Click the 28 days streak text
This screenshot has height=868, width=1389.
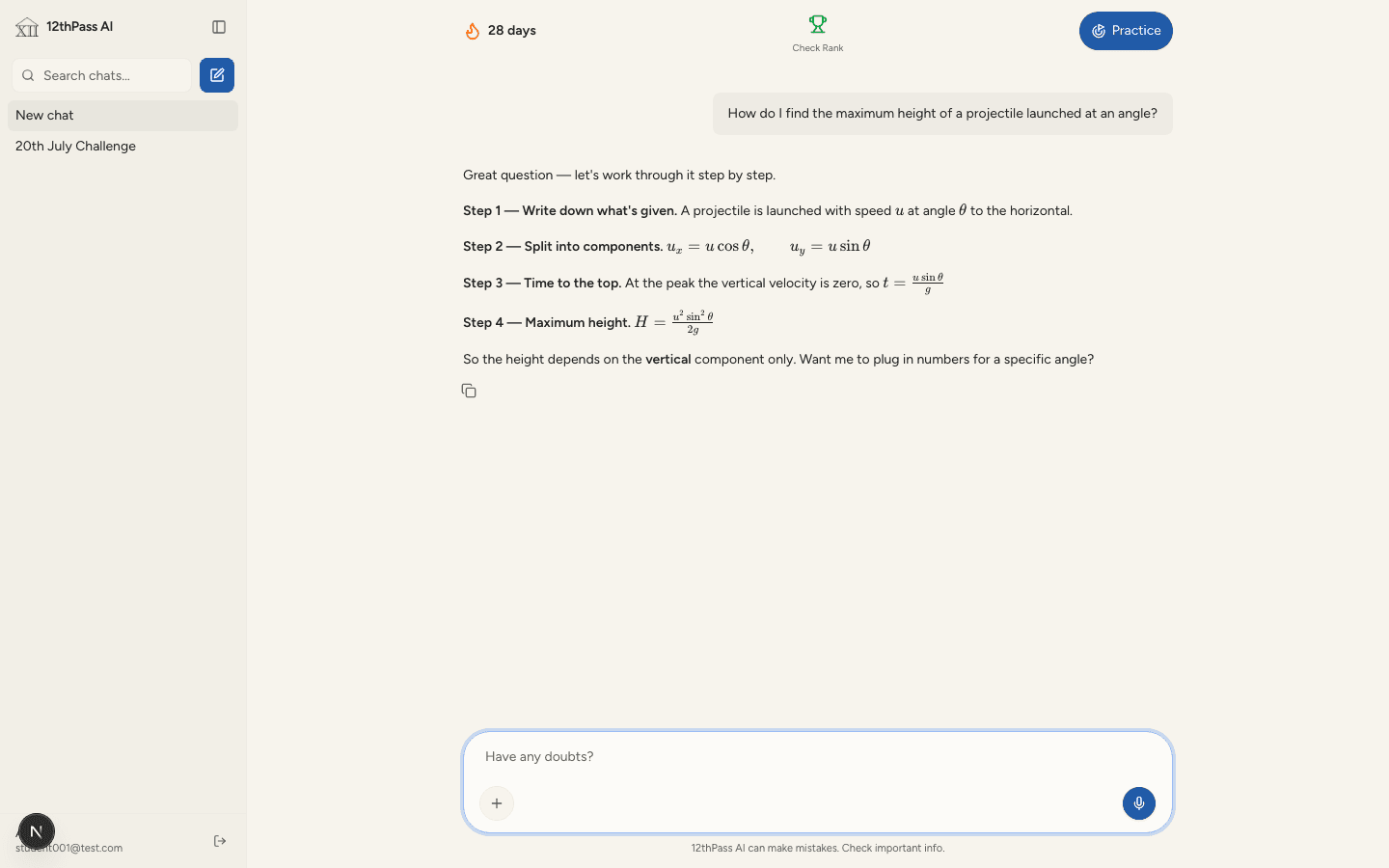pyautogui.click(x=512, y=31)
